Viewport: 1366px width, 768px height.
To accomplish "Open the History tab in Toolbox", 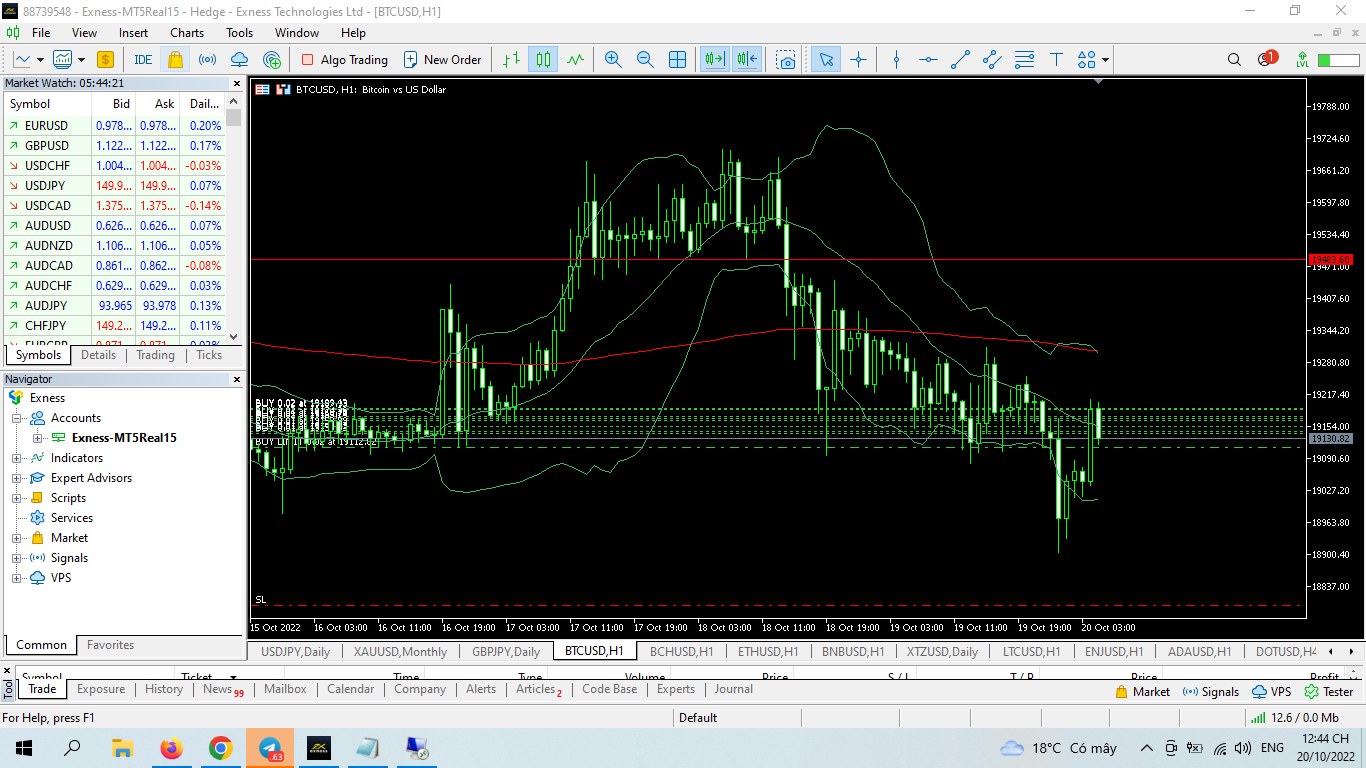I will click(164, 689).
